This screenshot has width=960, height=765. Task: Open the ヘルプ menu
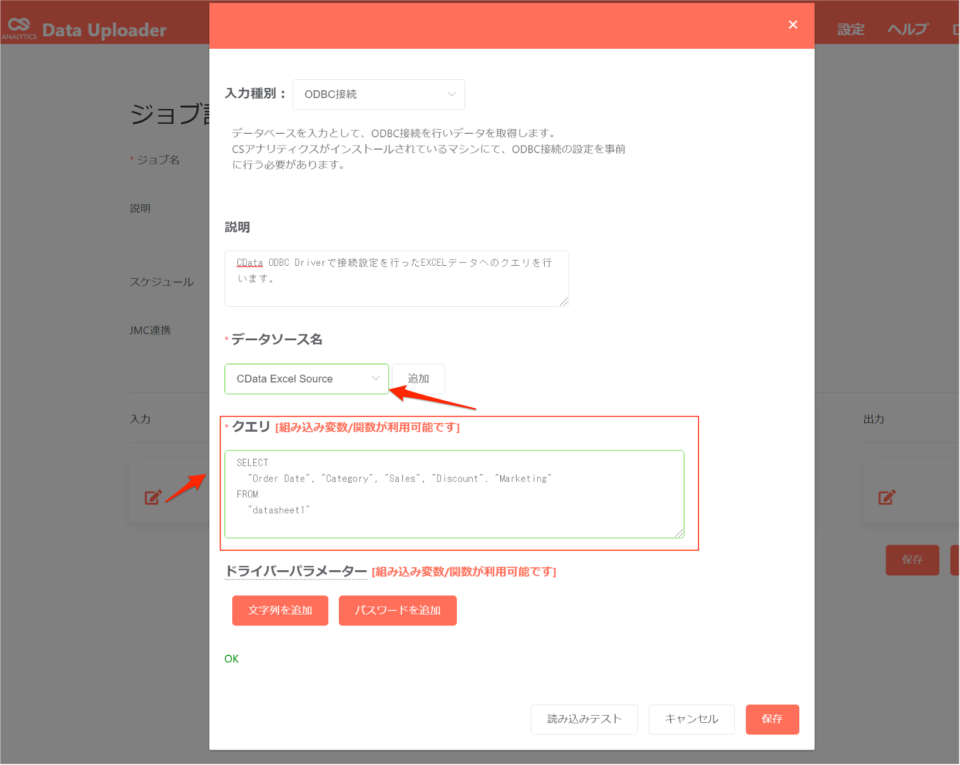pos(906,29)
